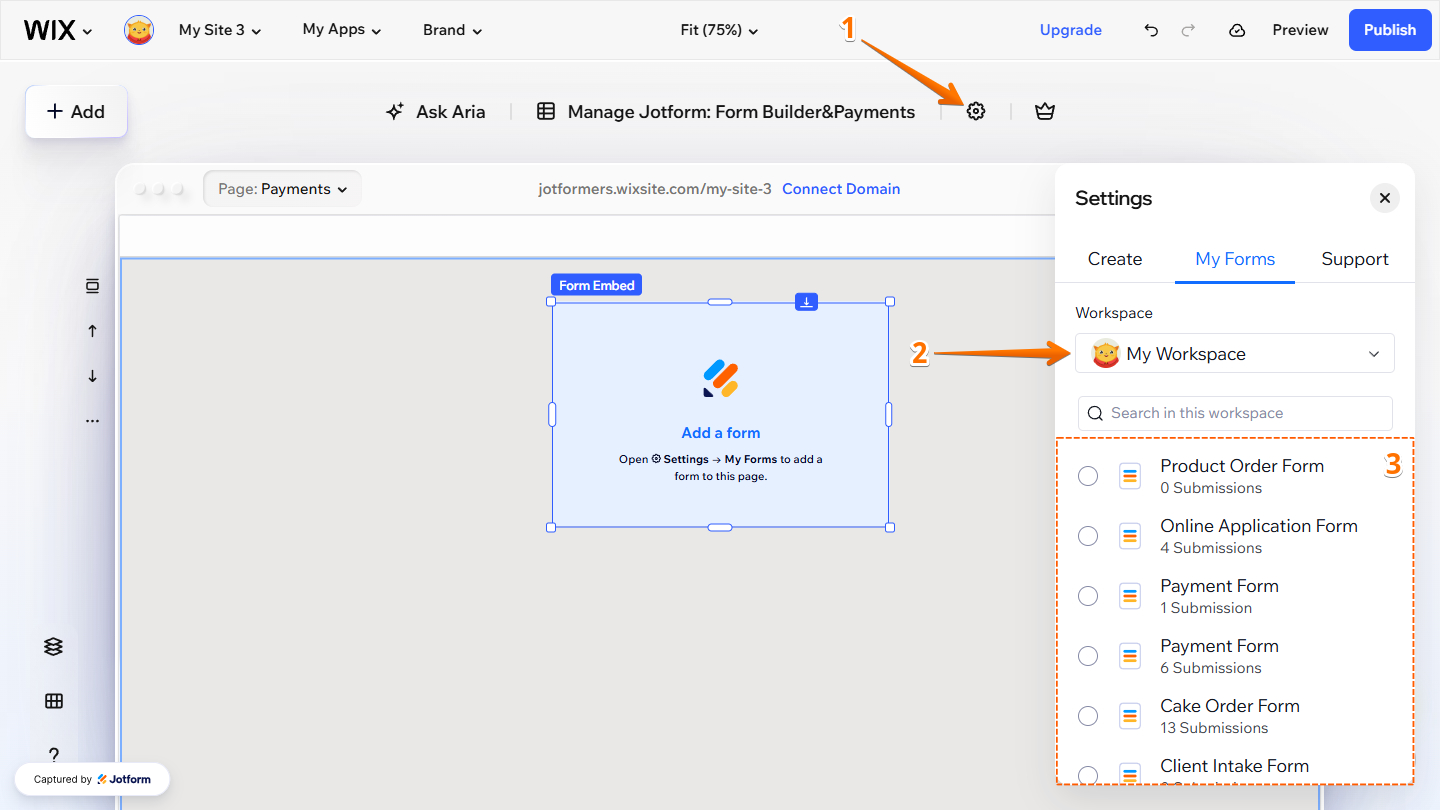Click the Preview button
1440x810 pixels.
point(1300,30)
